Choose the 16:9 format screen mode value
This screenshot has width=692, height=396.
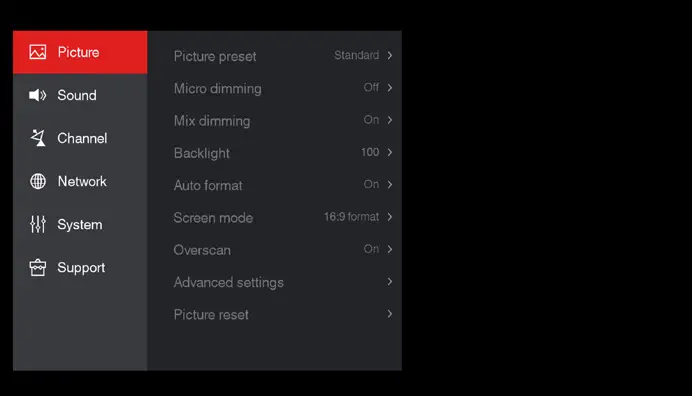click(x=351, y=217)
